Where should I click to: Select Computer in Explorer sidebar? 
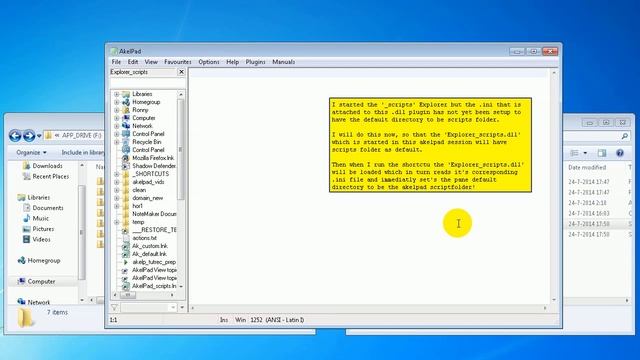coord(41,282)
